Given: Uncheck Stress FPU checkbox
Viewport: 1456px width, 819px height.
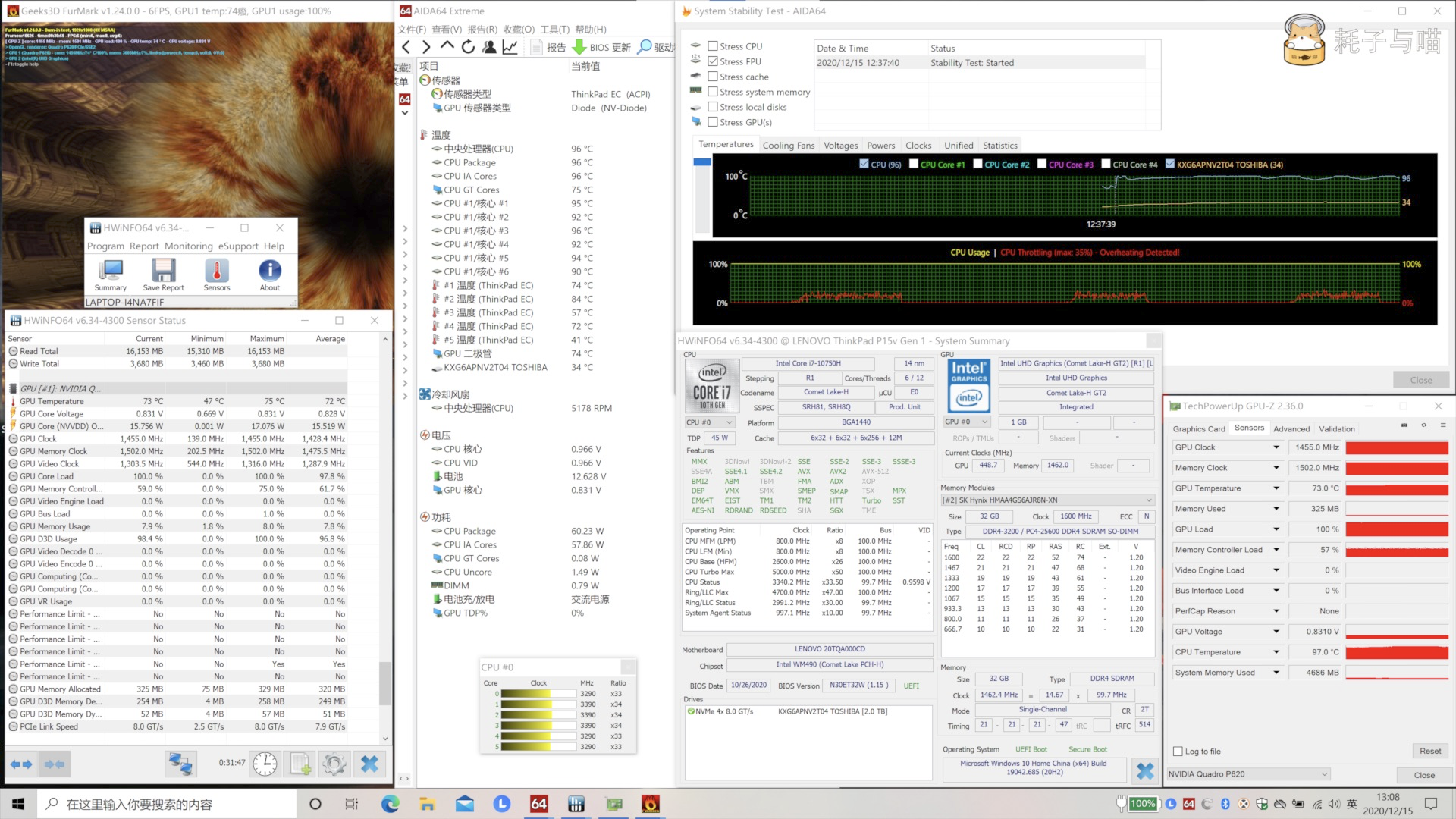Looking at the screenshot, I should [x=713, y=61].
